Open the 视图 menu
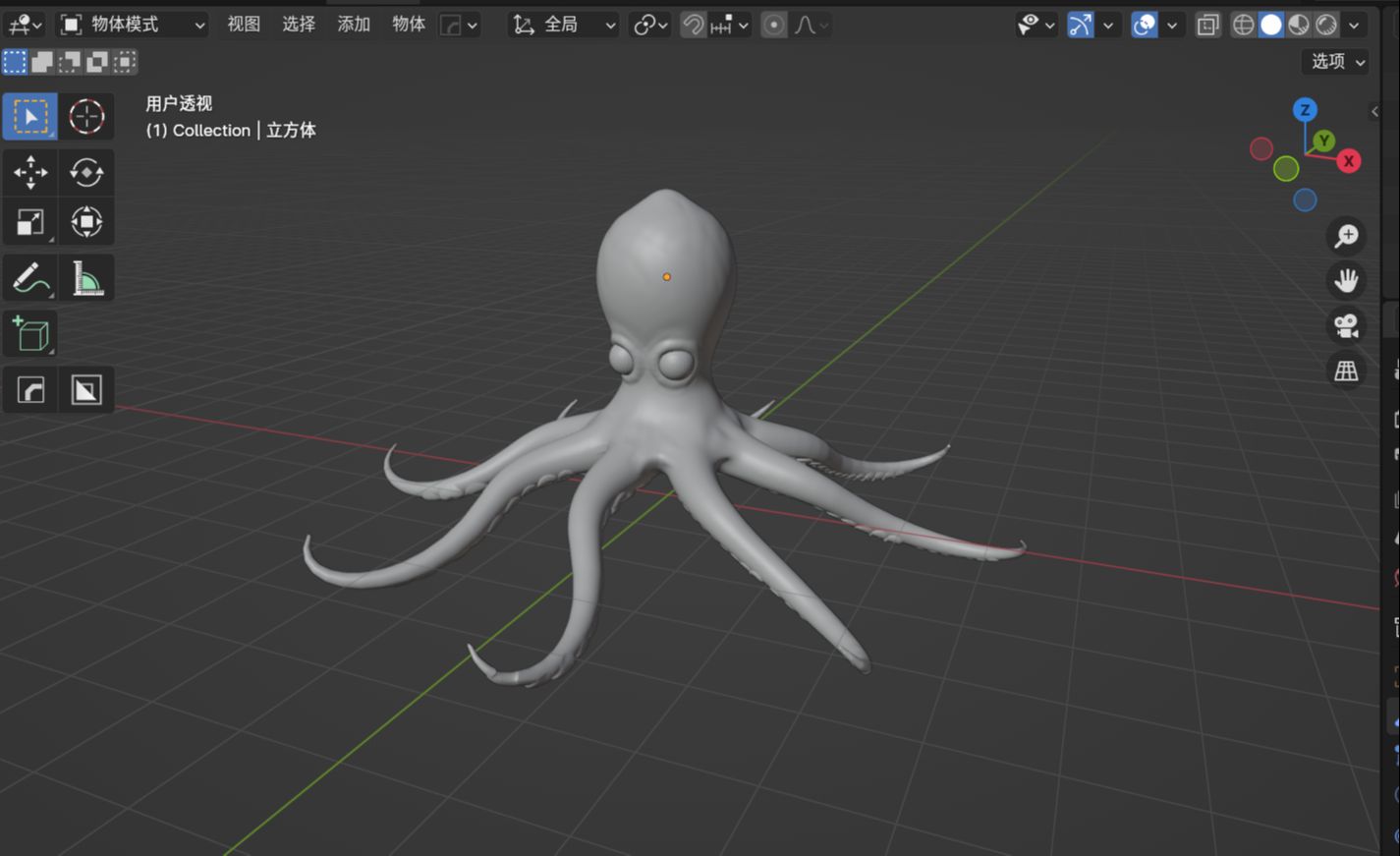The height and width of the screenshot is (856, 1400). pos(243,25)
